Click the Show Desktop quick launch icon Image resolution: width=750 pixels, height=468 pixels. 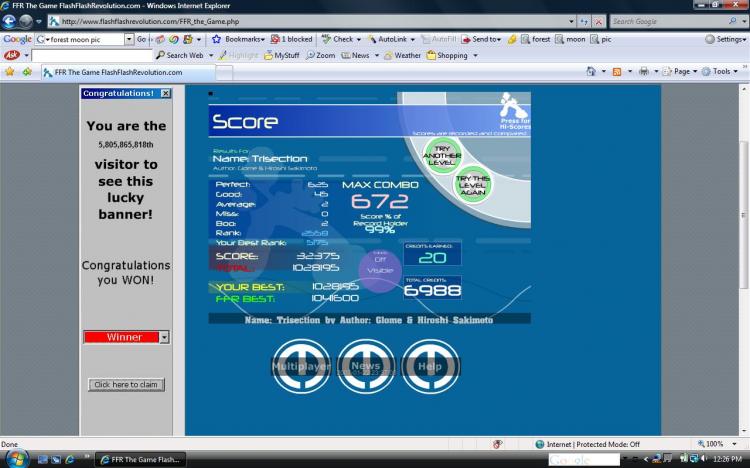(43, 459)
